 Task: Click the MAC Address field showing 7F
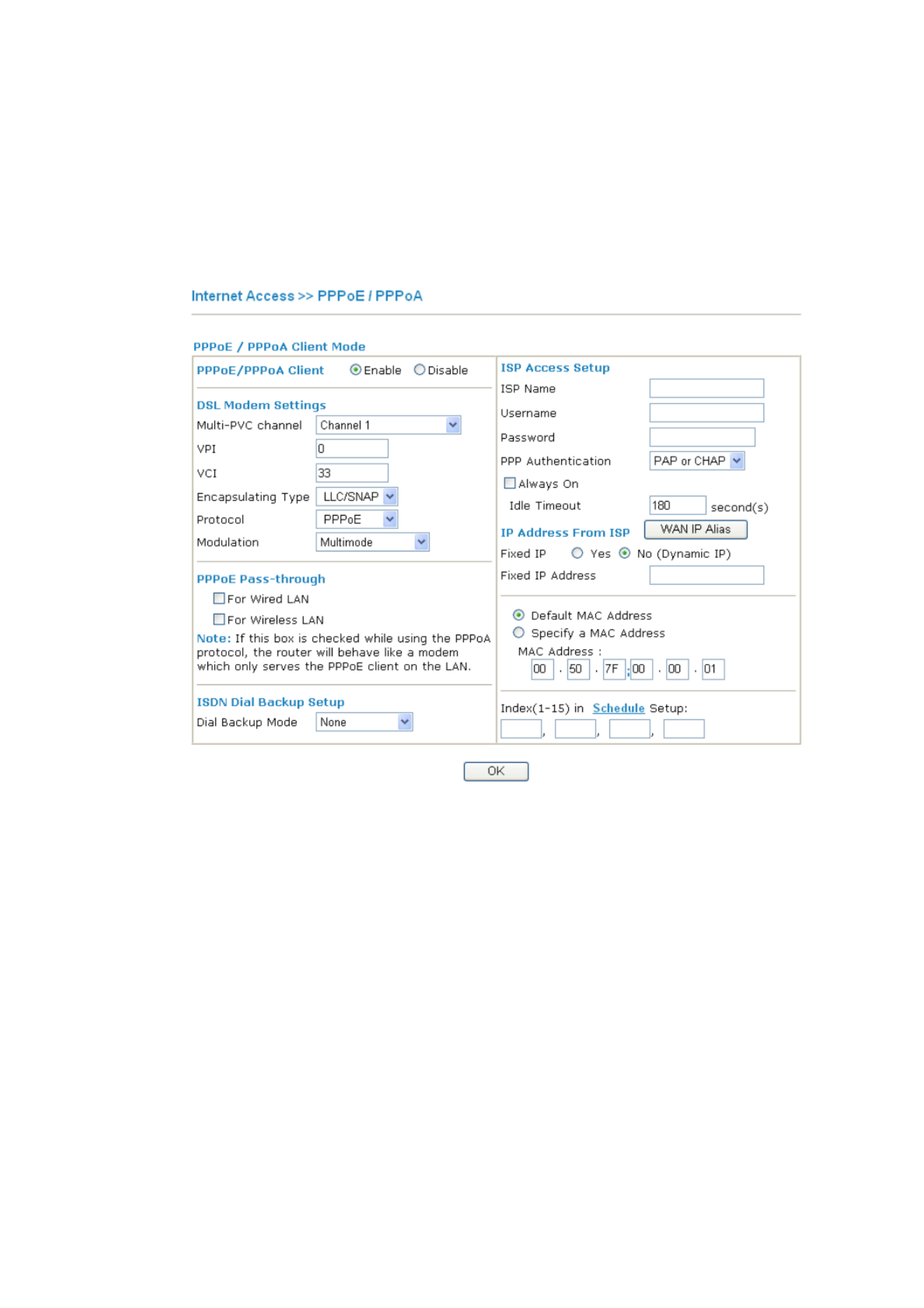coord(614,669)
